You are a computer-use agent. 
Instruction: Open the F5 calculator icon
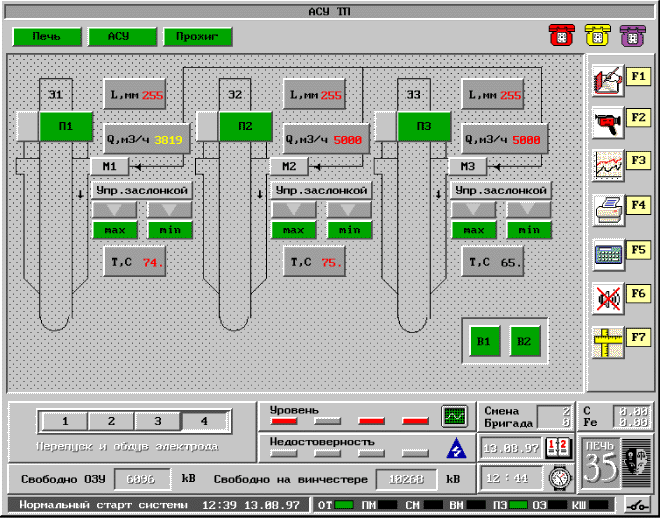click(605, 252)
